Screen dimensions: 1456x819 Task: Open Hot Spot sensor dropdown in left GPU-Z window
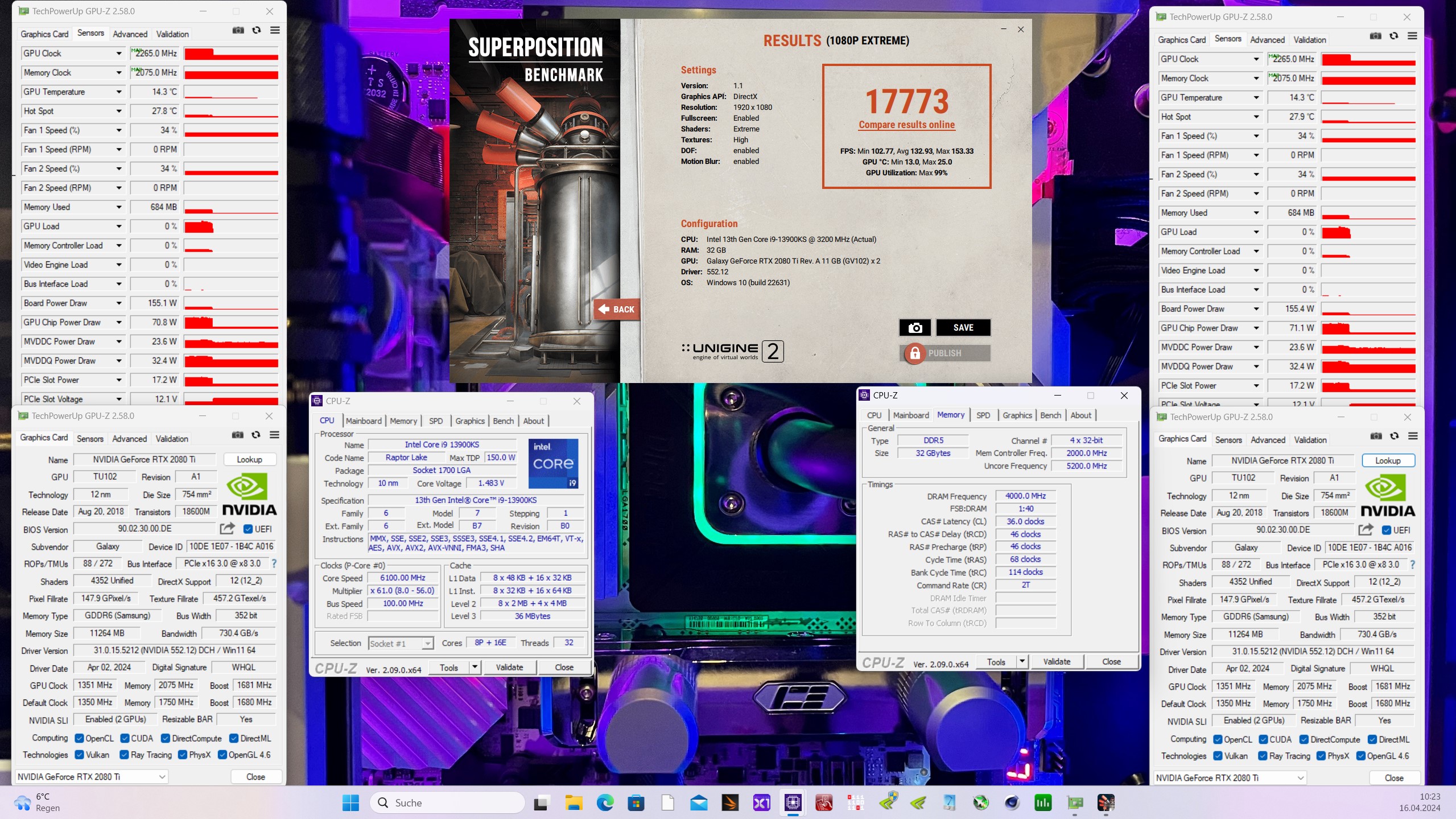click(119, 111)
